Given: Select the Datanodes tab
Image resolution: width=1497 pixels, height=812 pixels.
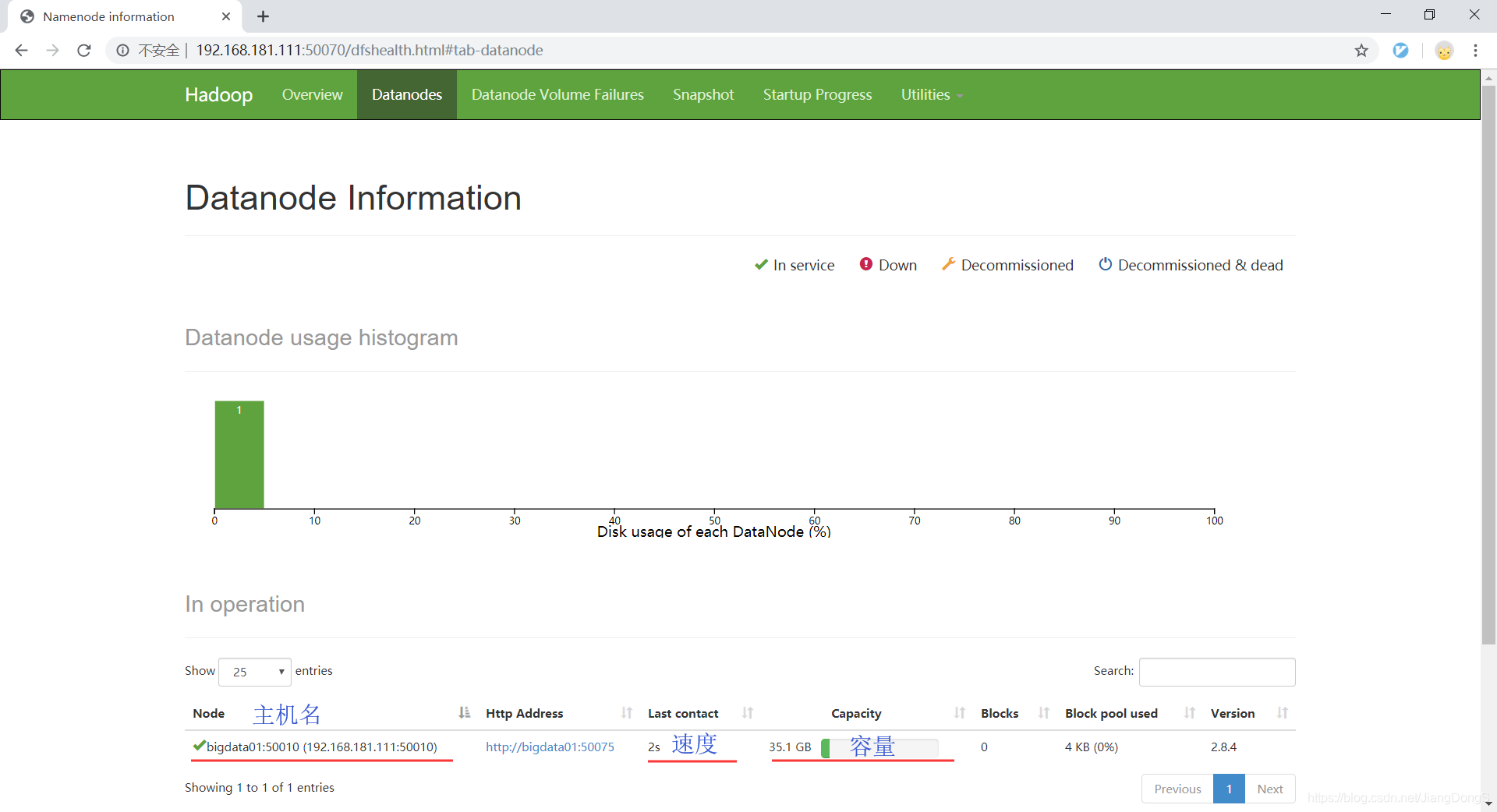Looking at the screenshot, I should (x=407, y=94).
